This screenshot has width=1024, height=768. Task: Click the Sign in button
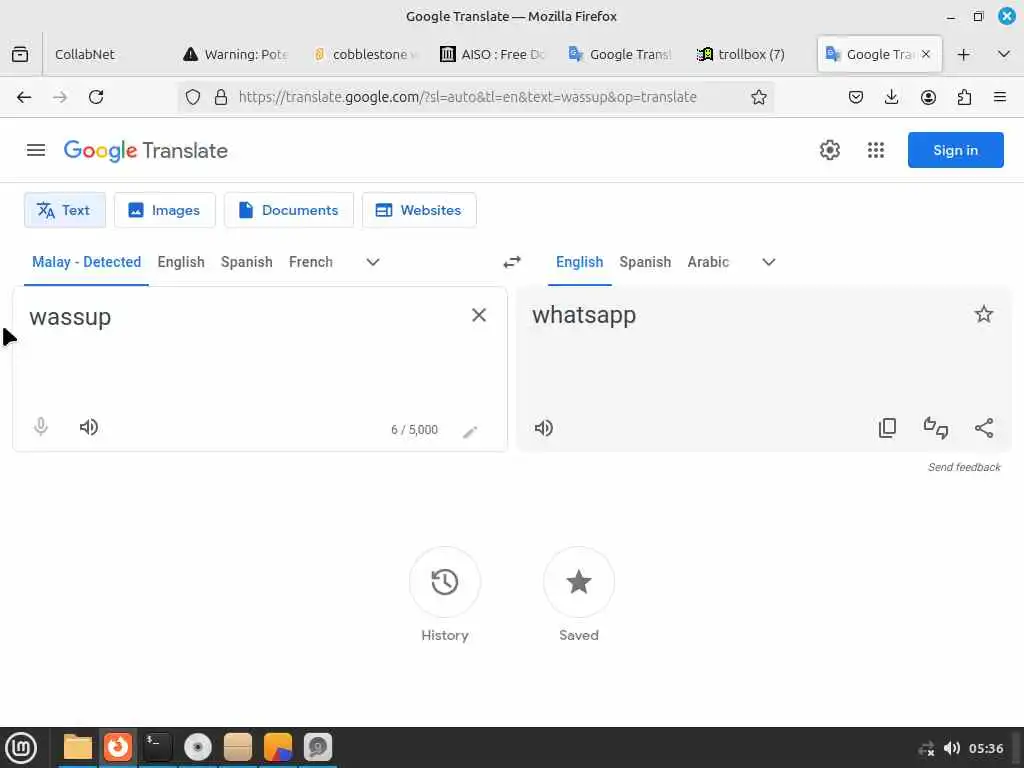[955, 150]
